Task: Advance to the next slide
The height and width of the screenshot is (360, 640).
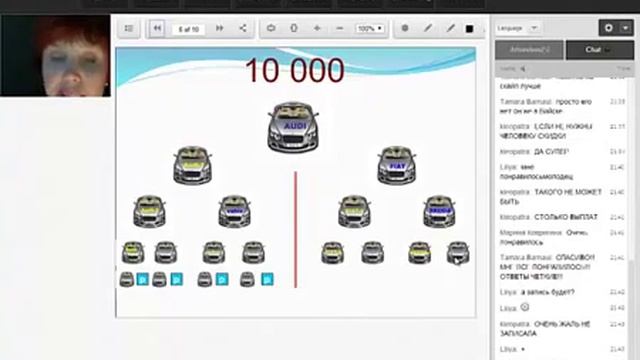Action: click(x=220, y=28)
